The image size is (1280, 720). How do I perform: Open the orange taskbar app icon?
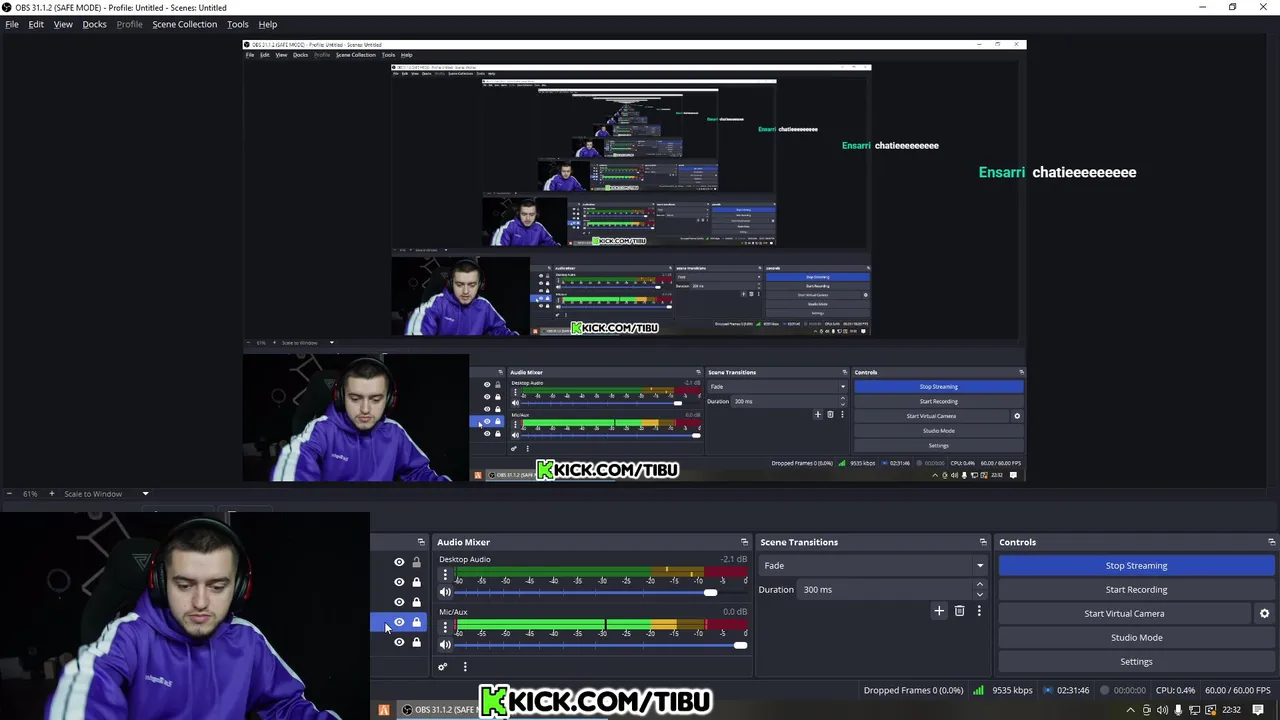(x=384, y=710)
